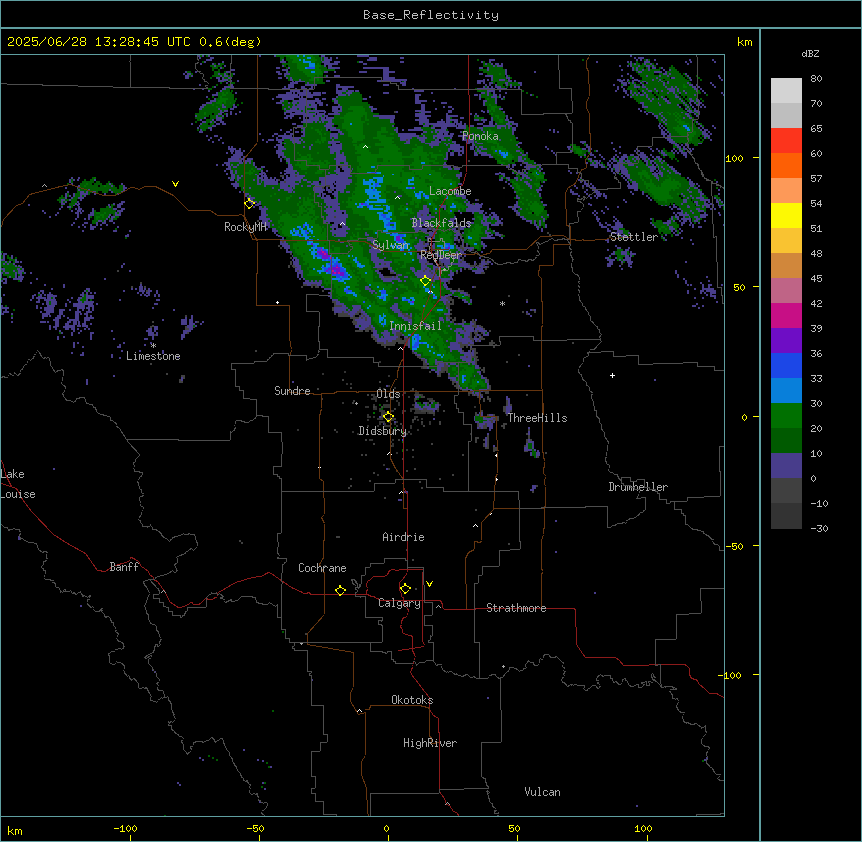The width and height of the screenshot is (862, 842).
Task: Select the light blue 30-33 dBZ swatch
Action: 786,391
